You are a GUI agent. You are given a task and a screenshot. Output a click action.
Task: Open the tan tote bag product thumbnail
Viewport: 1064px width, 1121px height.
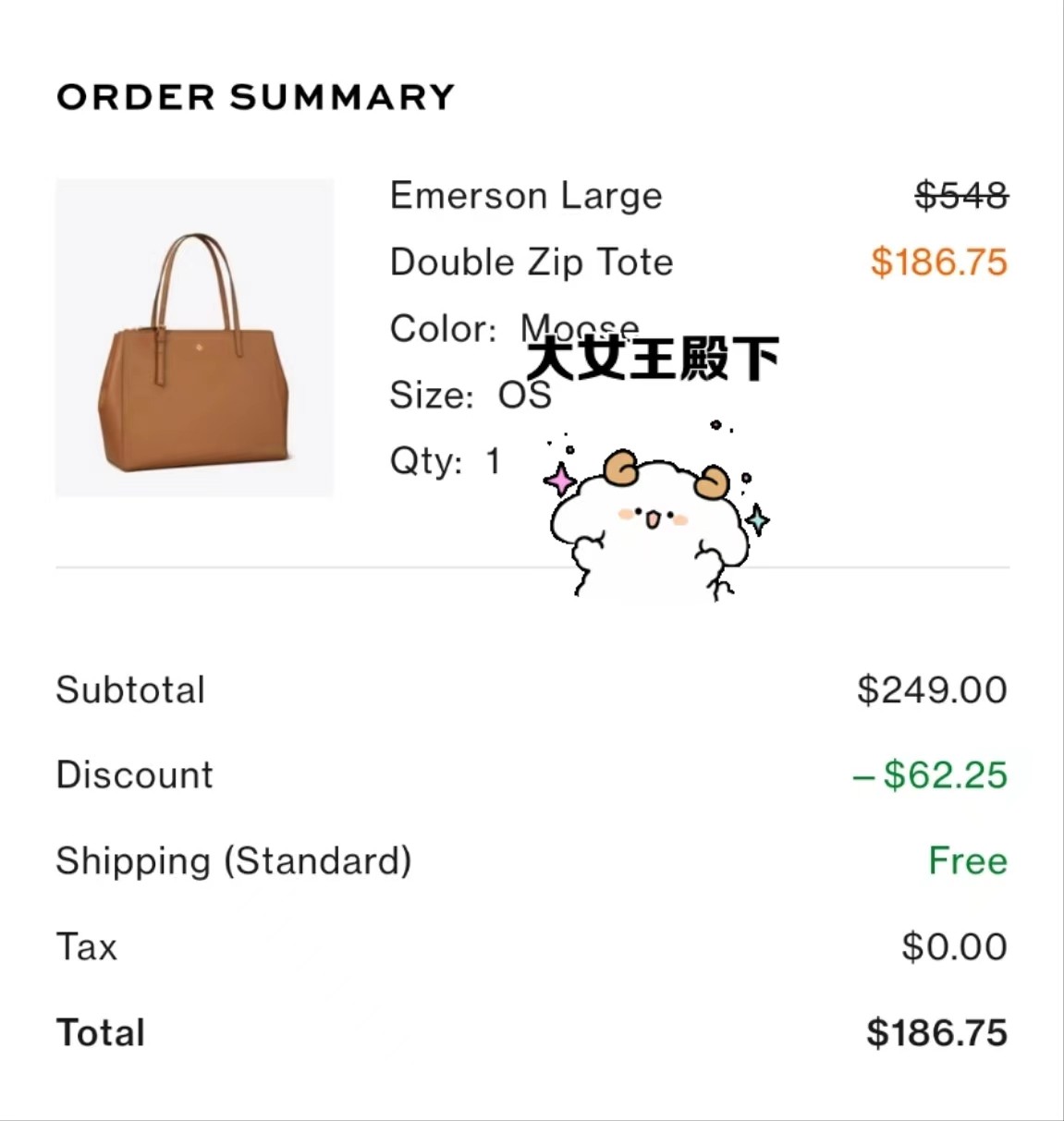click(x=194, y=337)
